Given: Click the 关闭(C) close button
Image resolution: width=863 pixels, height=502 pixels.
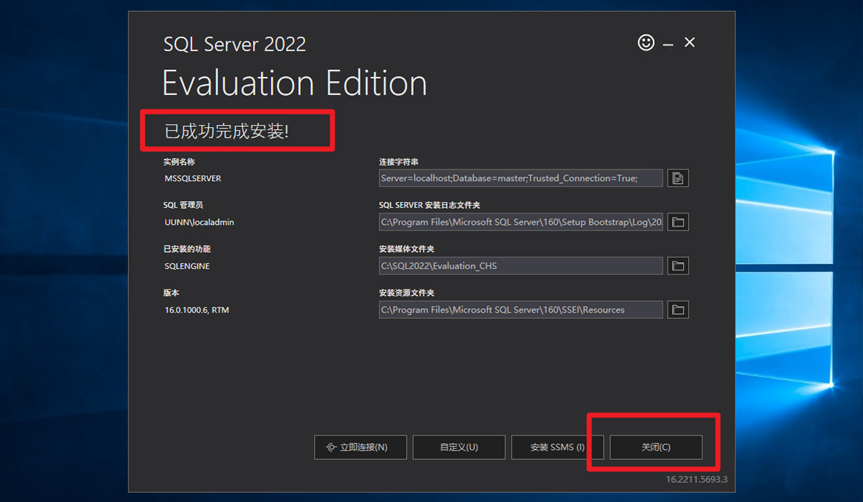Looking at the screenshot, I should 656,447.
